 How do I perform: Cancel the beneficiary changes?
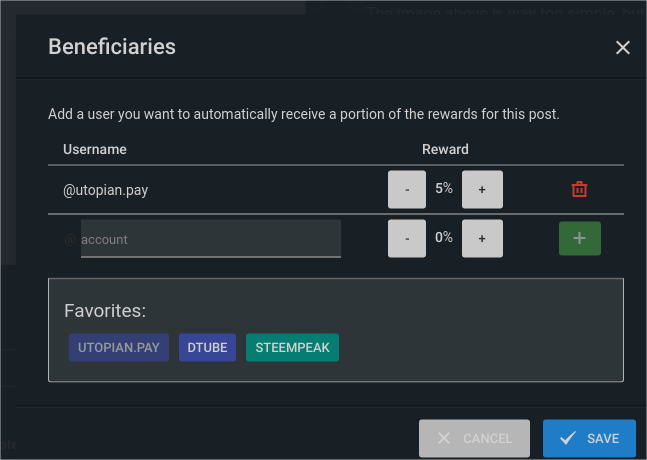[474, 438]
